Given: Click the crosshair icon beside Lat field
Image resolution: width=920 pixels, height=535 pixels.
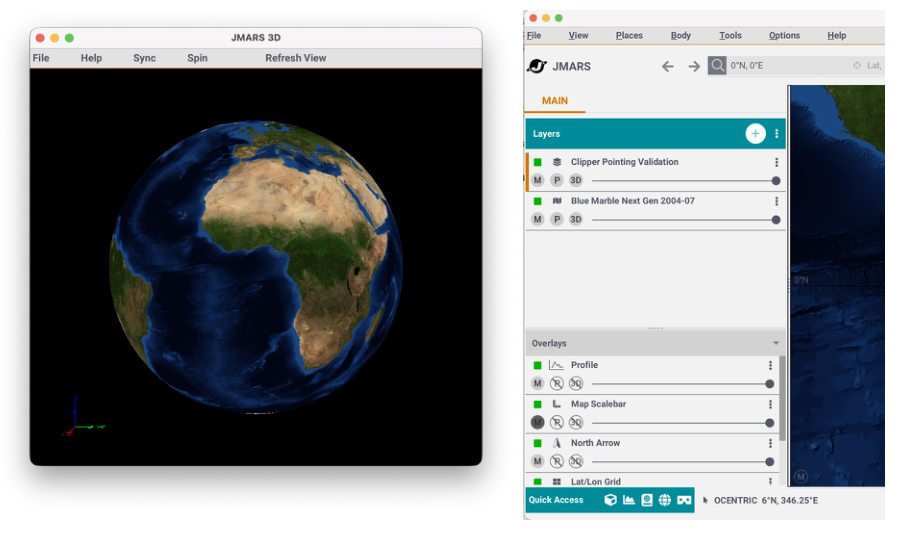Looking at the screenshot, I should click(x=857, y=66).
